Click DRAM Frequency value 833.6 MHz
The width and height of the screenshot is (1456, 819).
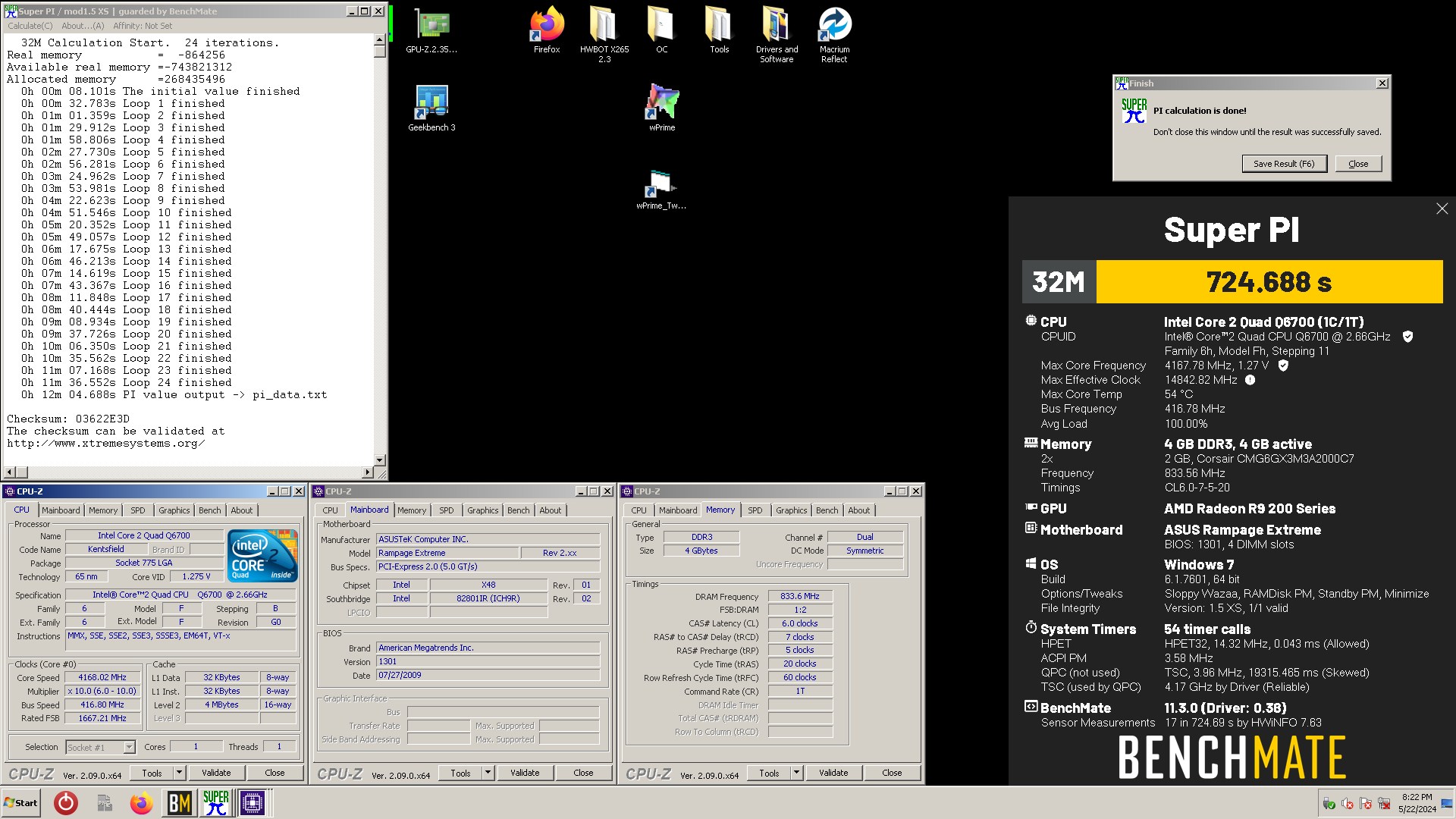pos(800,597)
